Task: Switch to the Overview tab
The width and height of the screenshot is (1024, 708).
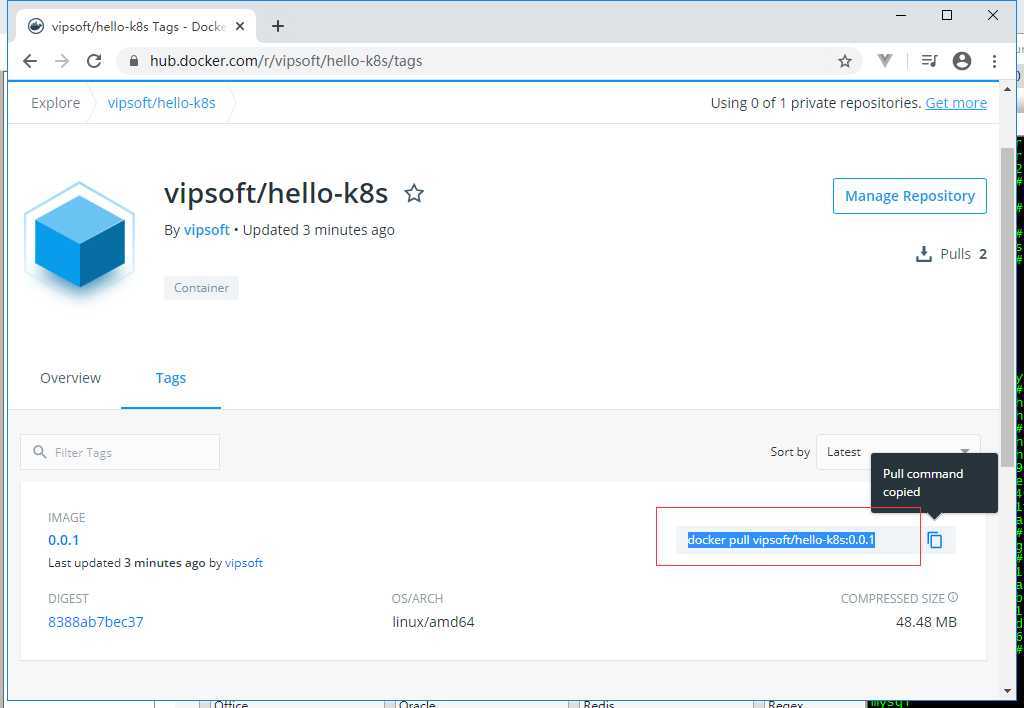Action: 71,378
